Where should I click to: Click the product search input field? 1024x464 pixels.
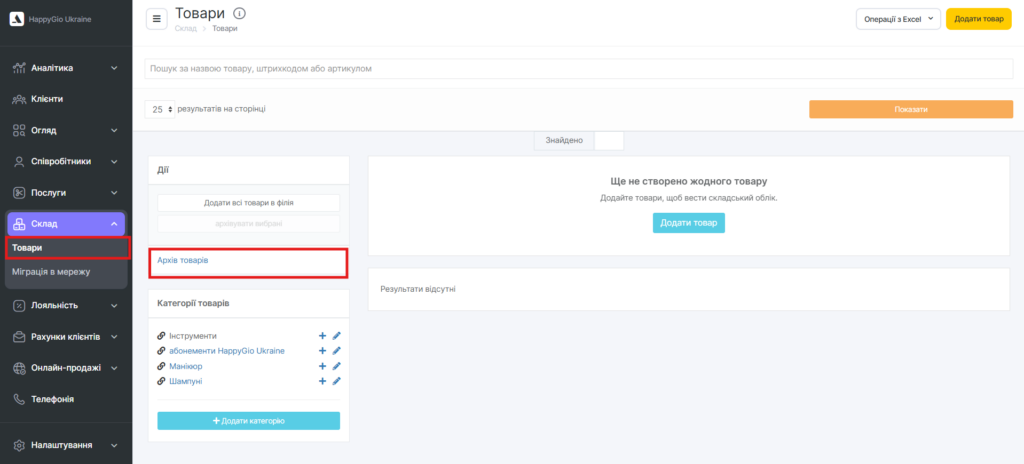[578, 68]
